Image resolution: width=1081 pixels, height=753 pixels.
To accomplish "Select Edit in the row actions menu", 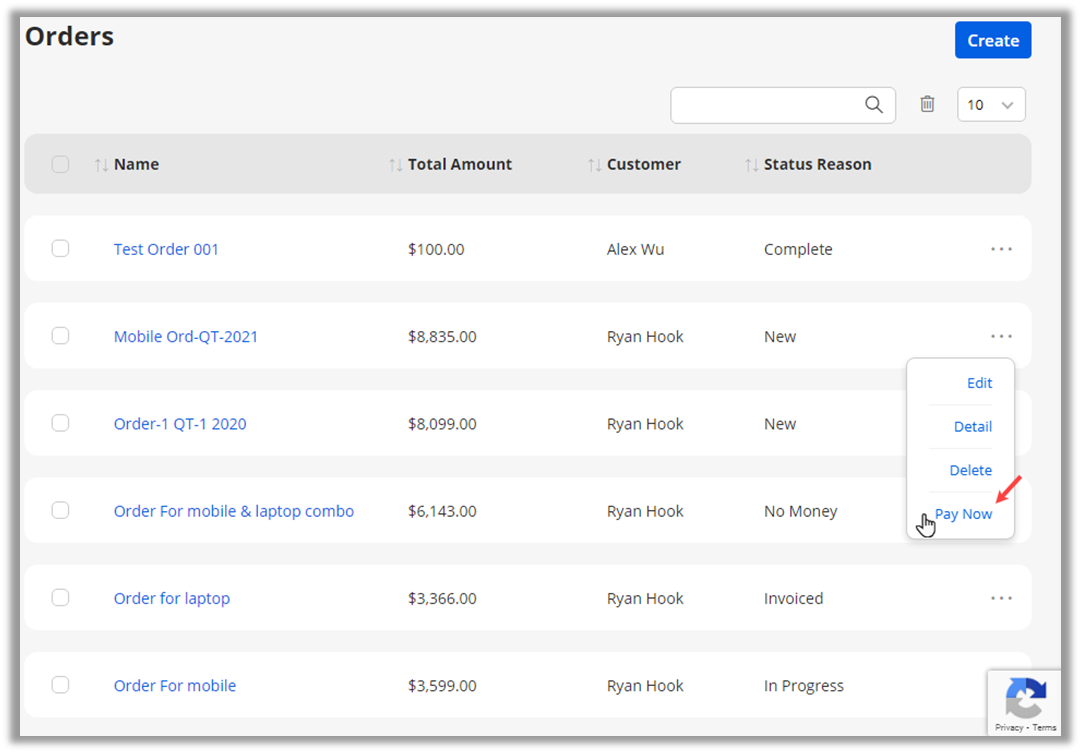I will tap(979, 383).
